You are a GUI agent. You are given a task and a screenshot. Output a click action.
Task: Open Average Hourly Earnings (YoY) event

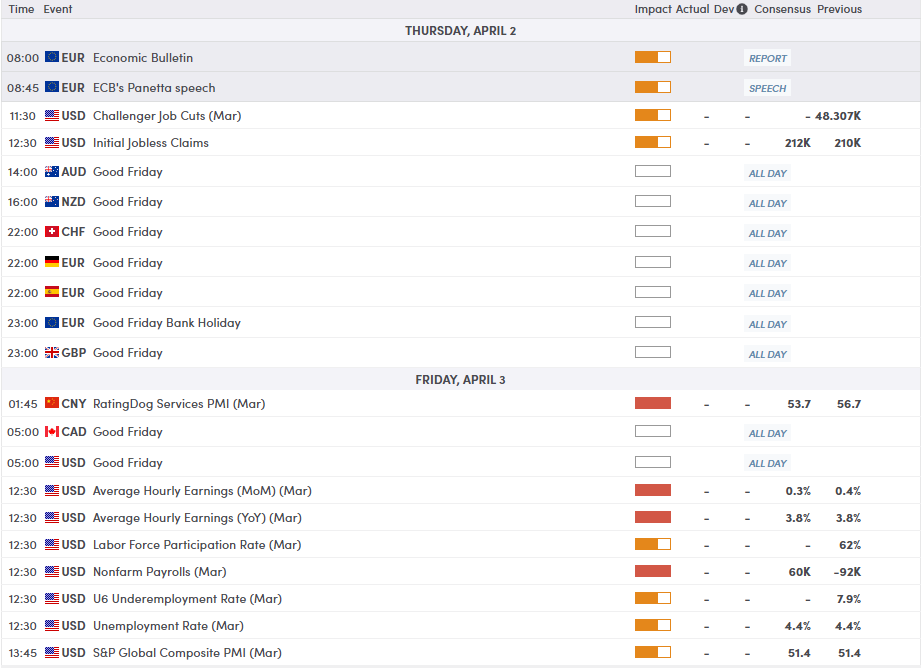pyautogui.click(x=197, y=518)
